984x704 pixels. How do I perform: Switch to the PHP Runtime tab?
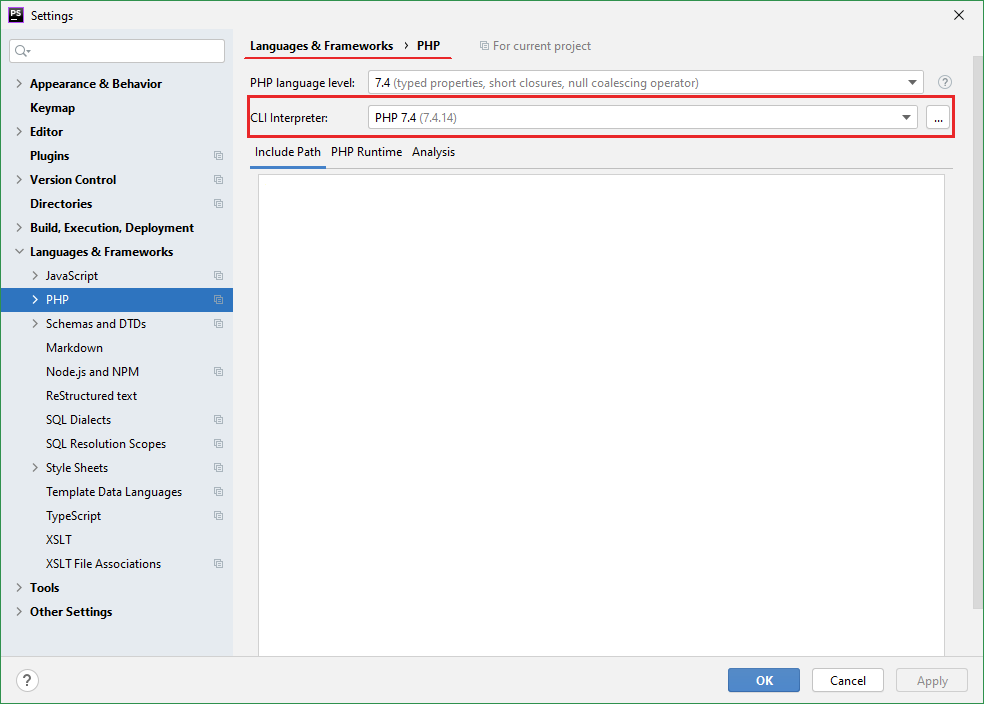(366, 152)
